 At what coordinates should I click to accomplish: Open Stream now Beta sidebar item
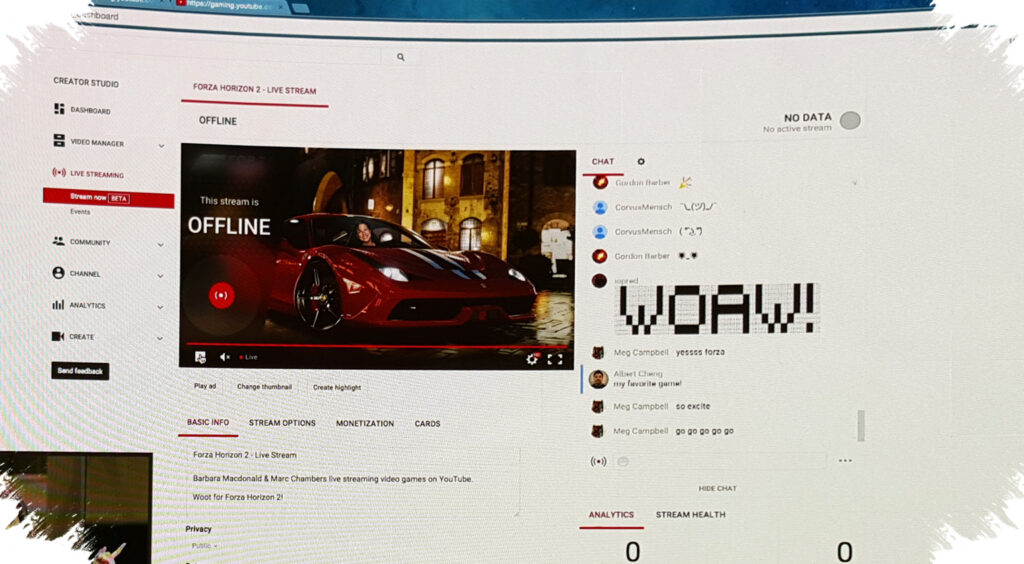[108, 198]
